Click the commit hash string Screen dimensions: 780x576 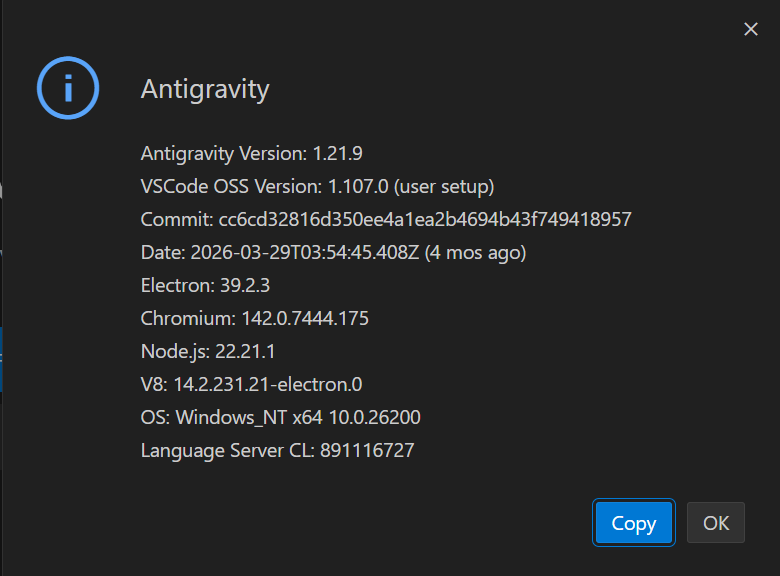(425, 219)
